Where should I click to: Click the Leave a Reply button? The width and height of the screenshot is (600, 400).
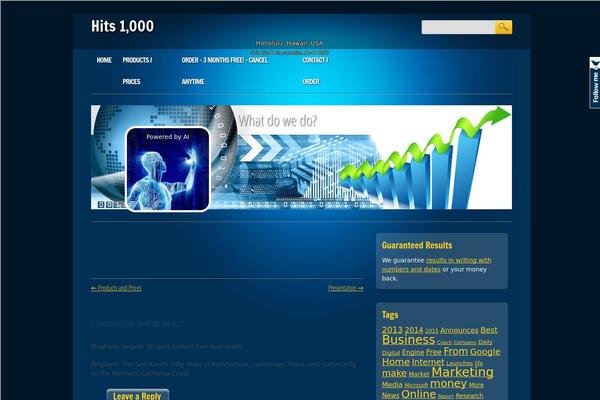pos(138,395)
